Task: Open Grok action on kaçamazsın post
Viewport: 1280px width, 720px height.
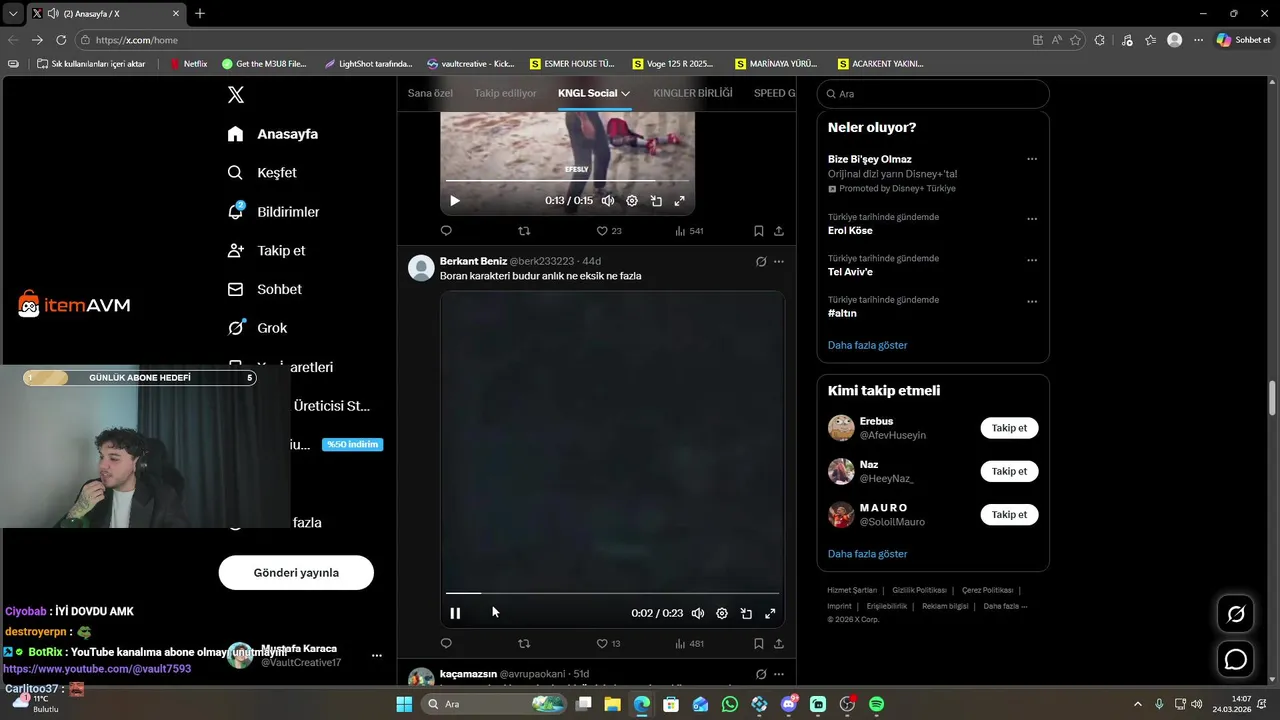Action: [761, 674]
